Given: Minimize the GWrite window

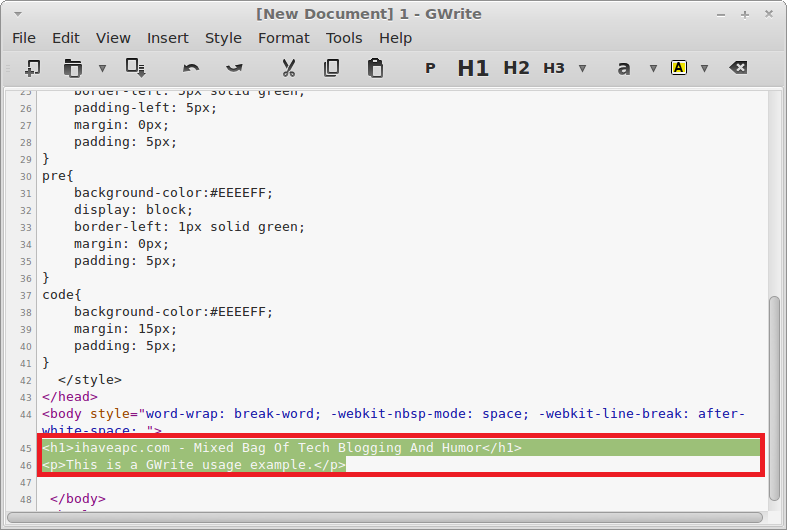Looking at the screenshot, I should click(721, 15).
